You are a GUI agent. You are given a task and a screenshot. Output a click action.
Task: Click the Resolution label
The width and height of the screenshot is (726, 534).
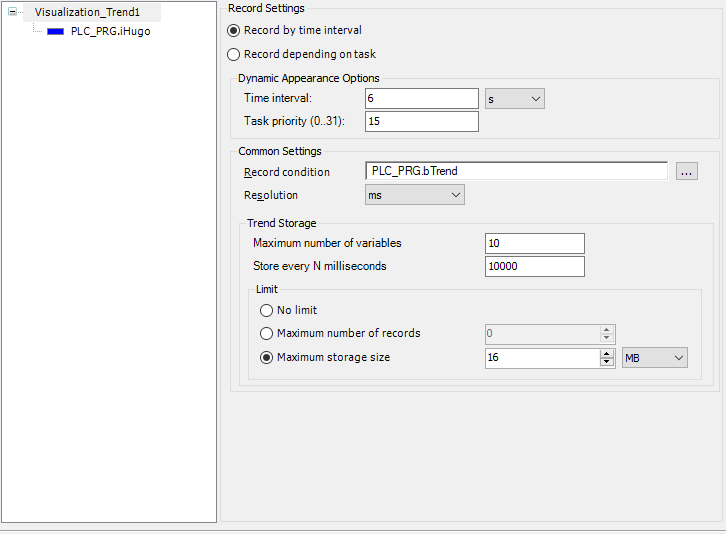(271, 195)
